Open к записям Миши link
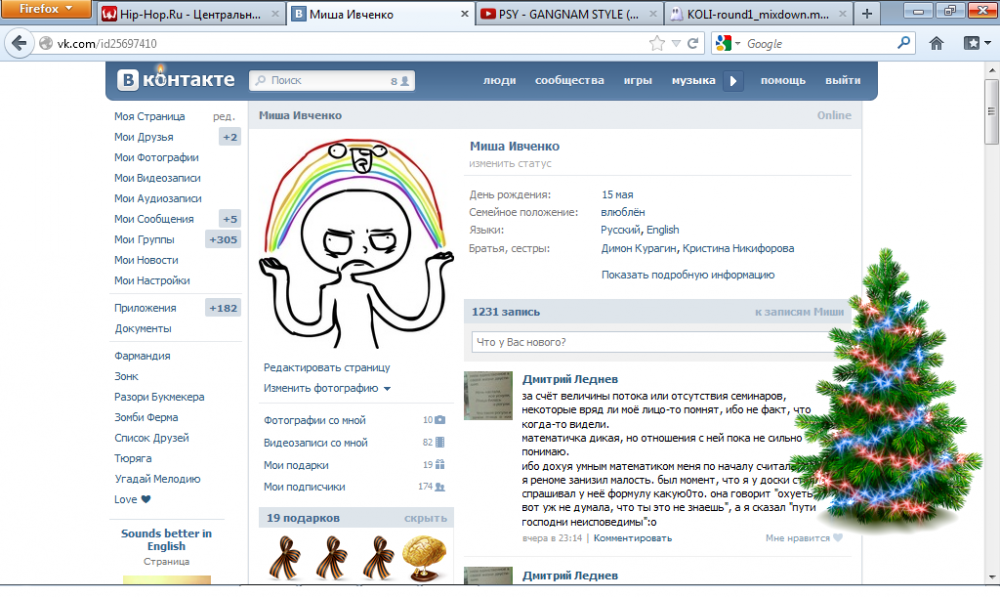 point(799,312)
